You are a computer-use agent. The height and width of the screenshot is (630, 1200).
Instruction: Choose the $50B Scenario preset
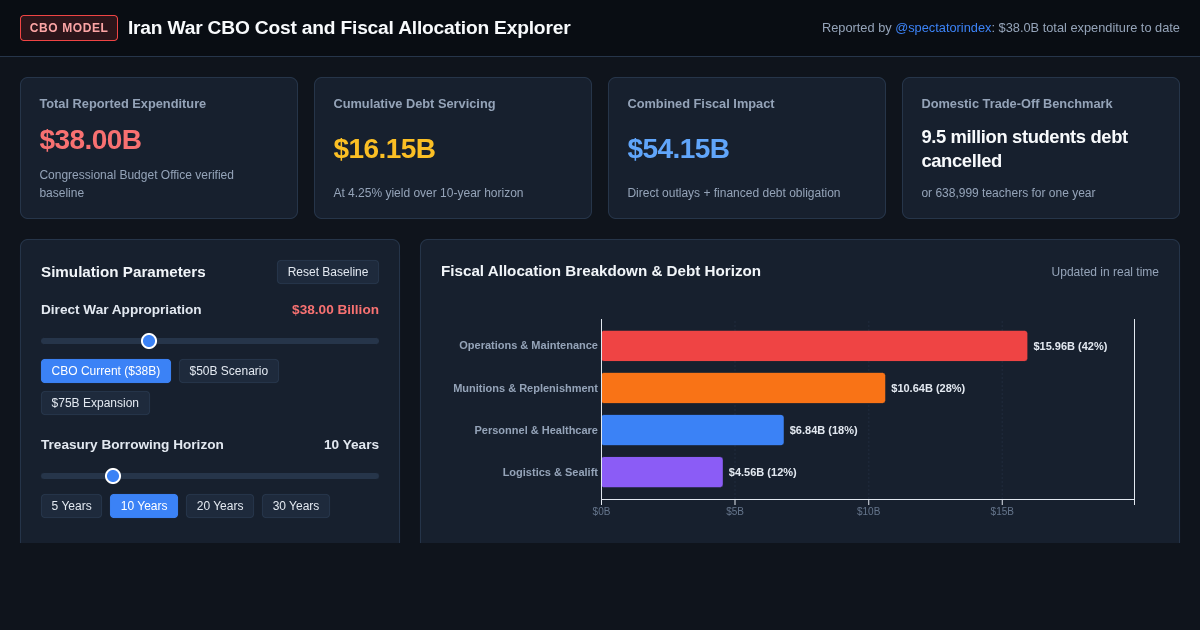tap(229, 371)
